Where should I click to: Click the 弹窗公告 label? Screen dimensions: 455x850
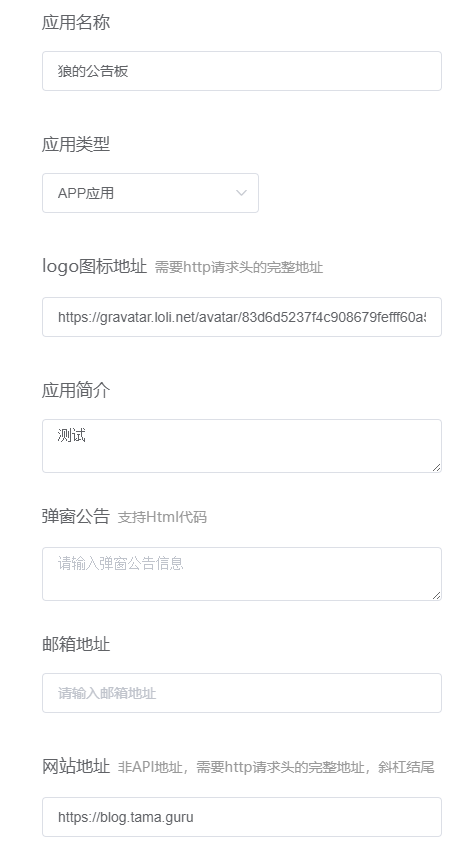76,517
